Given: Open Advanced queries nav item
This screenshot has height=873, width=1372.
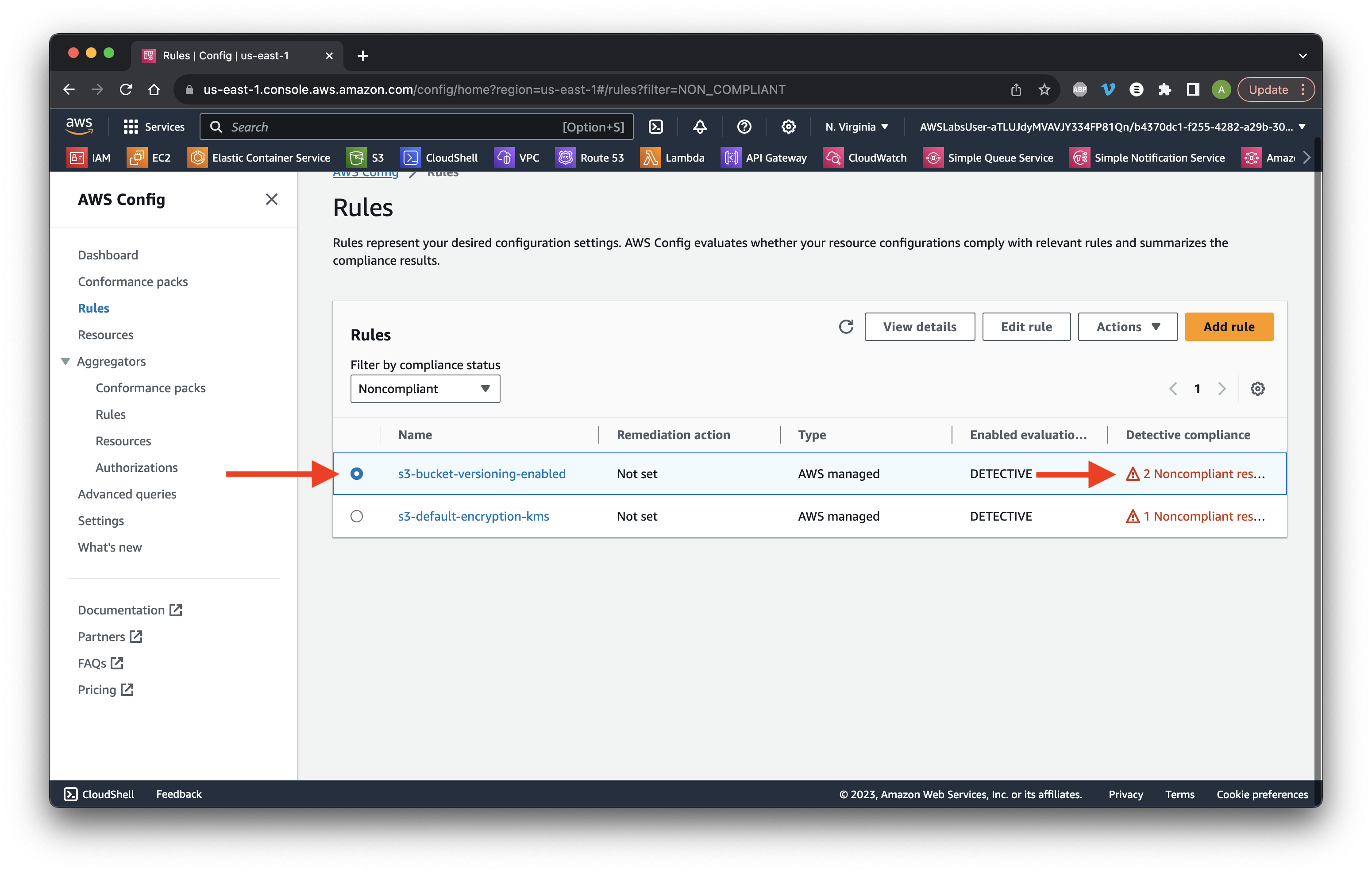Looking at the screenshot, I should [127, 494].
